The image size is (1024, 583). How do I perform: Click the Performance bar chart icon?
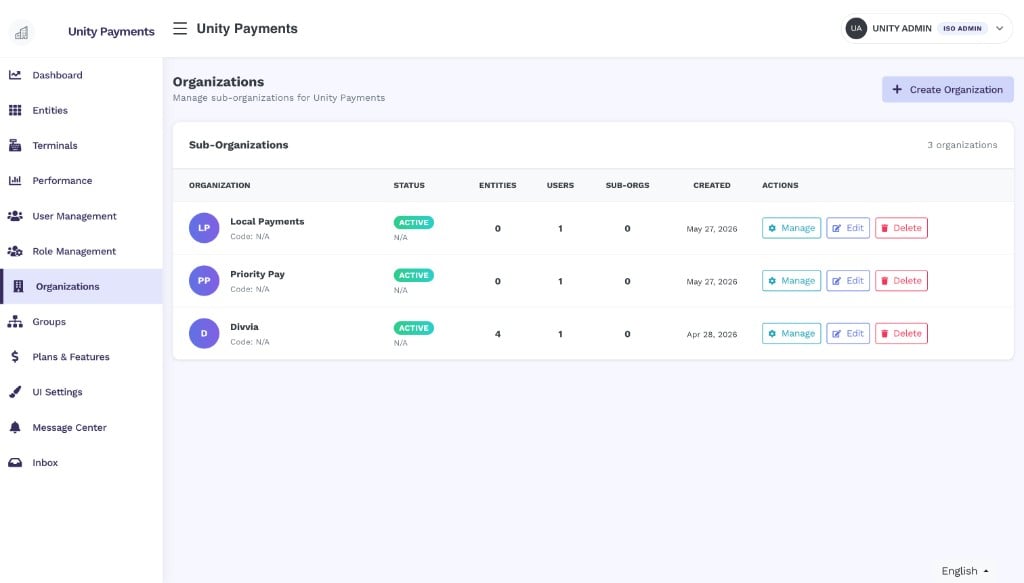15,181
